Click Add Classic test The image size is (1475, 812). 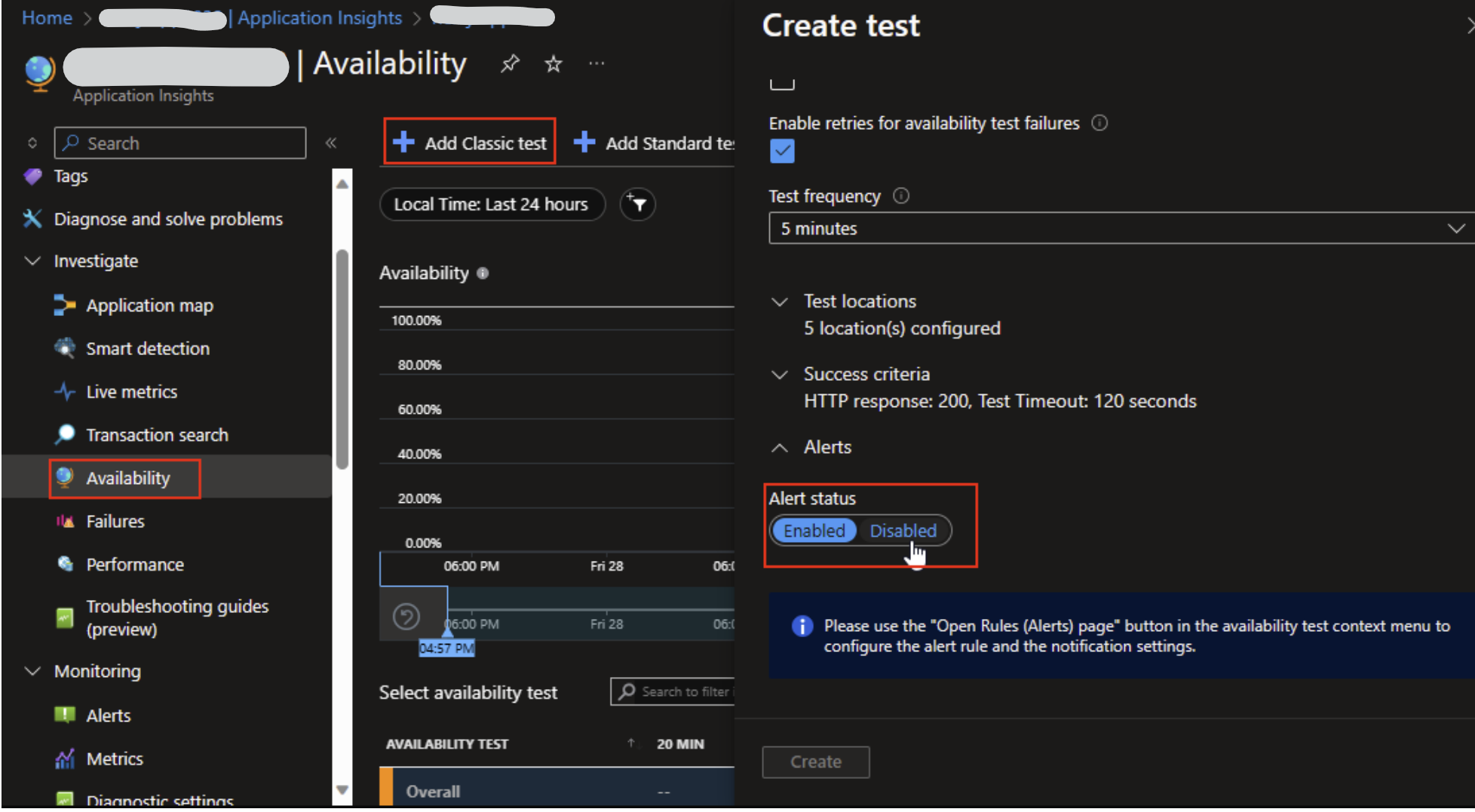(470, 142)
